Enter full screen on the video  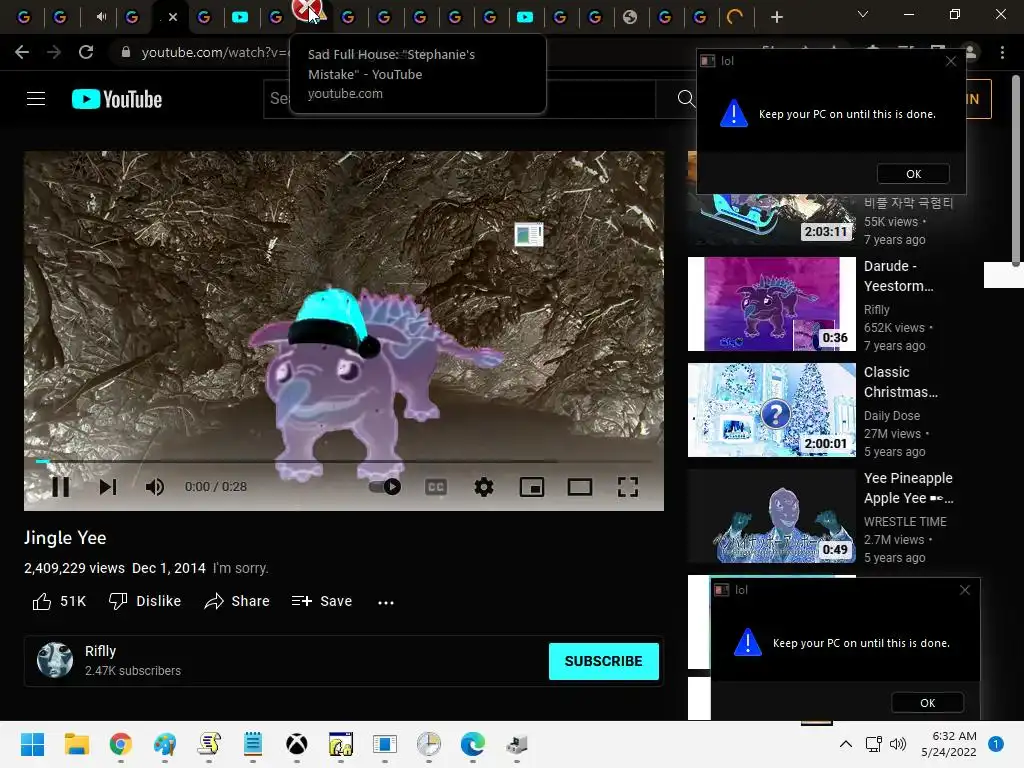[628, 487]
